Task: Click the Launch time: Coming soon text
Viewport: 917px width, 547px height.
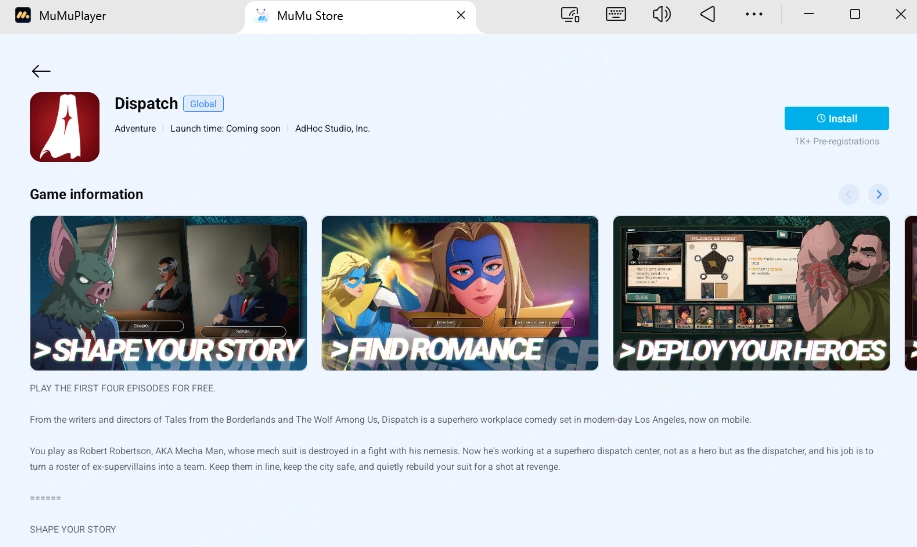Action: tap(225, 129)
